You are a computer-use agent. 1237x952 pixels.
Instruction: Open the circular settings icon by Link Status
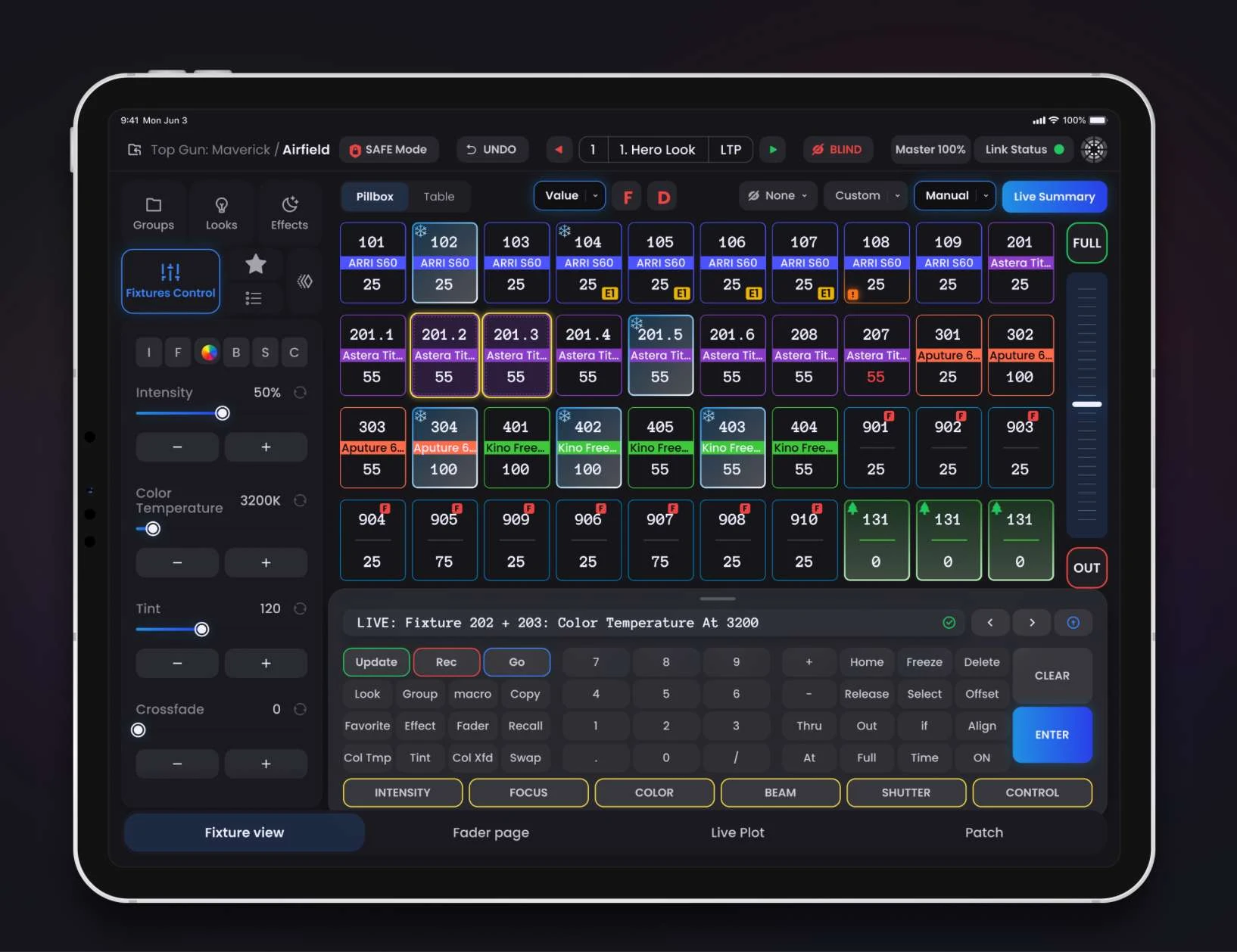tap(1094, 150)
